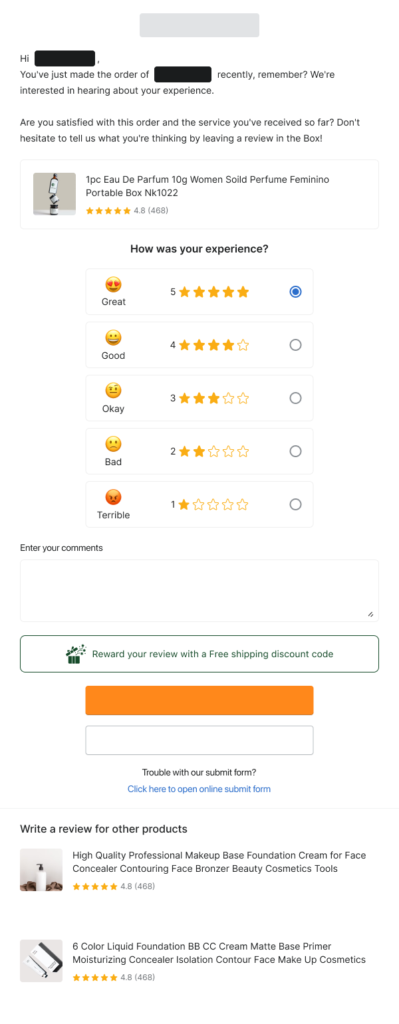Open High Quality Professional Makeup Base product

coord(219,862)
